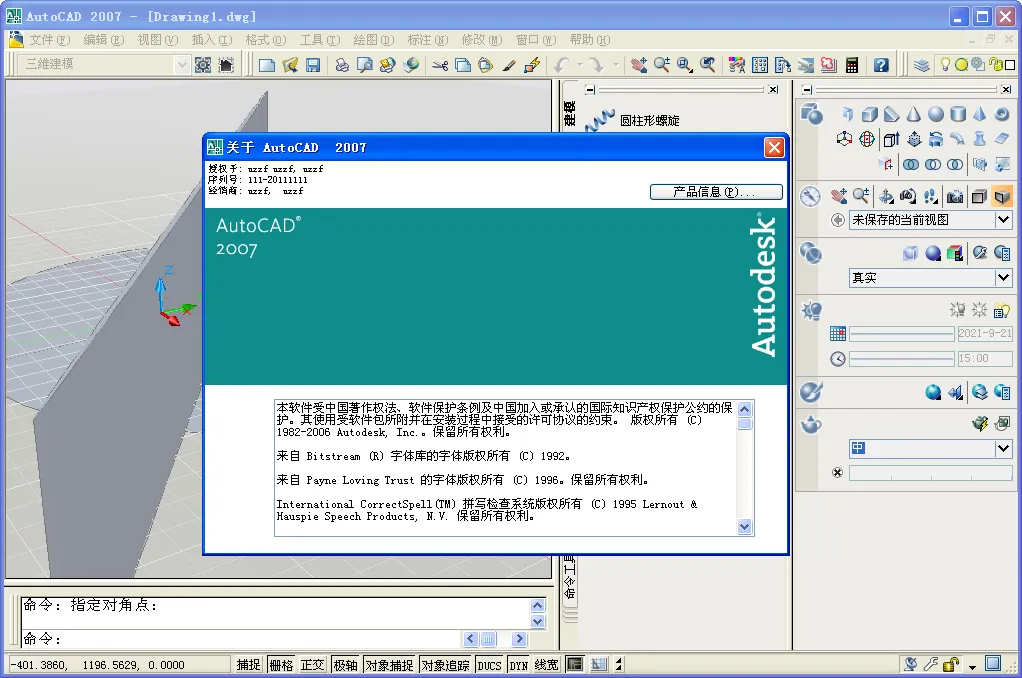The height and width of the screenshot is (678, 1022).
Task: Activate the Zoom tool in the navigation panel
Action: point(861,198)
